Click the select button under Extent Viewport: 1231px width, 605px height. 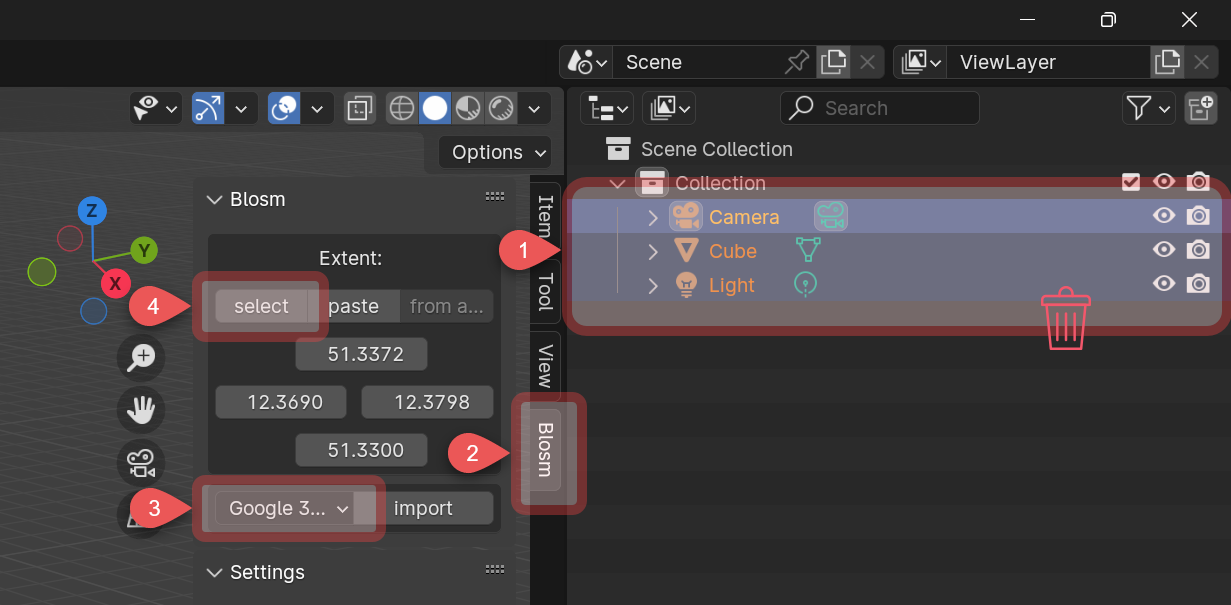point(260,306)
